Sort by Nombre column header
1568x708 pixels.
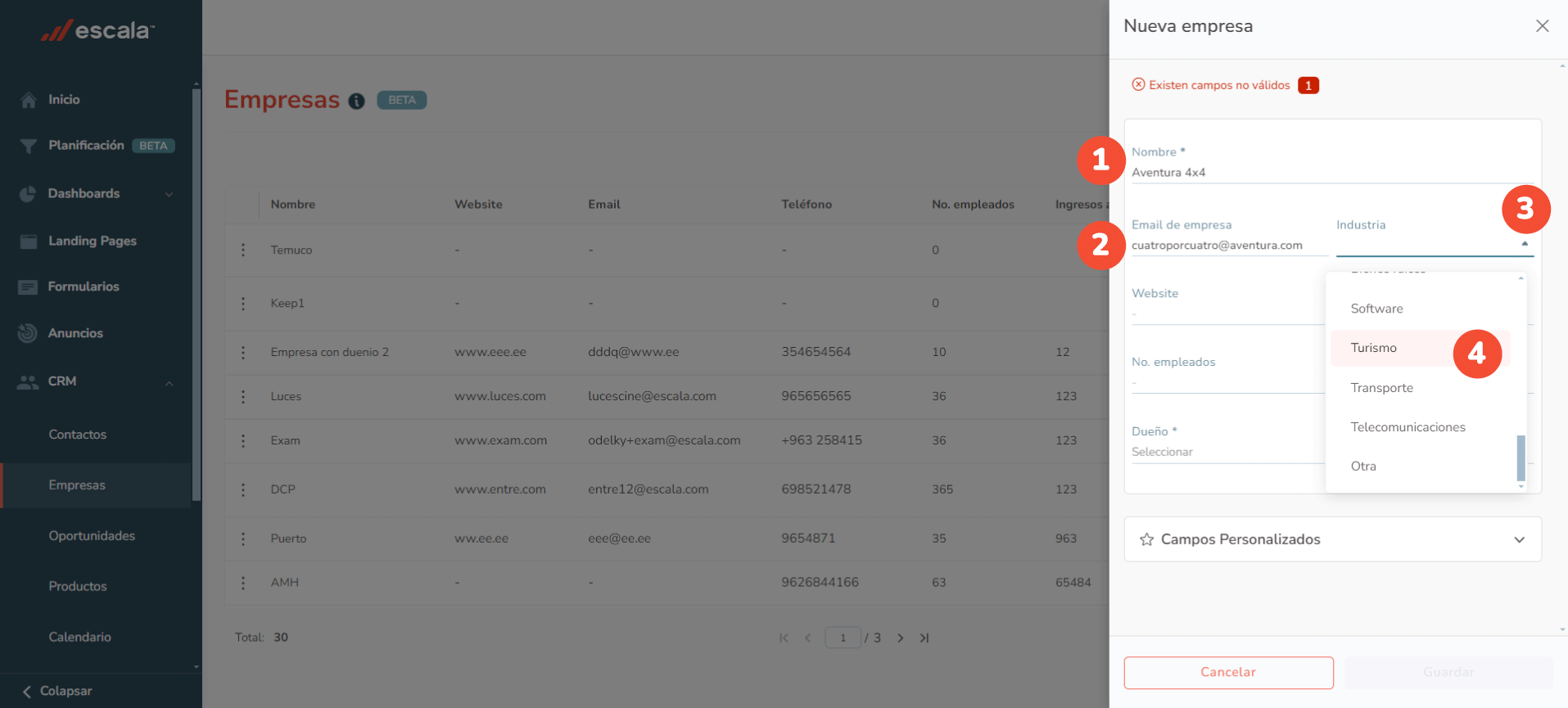click(x=293, y=205)
